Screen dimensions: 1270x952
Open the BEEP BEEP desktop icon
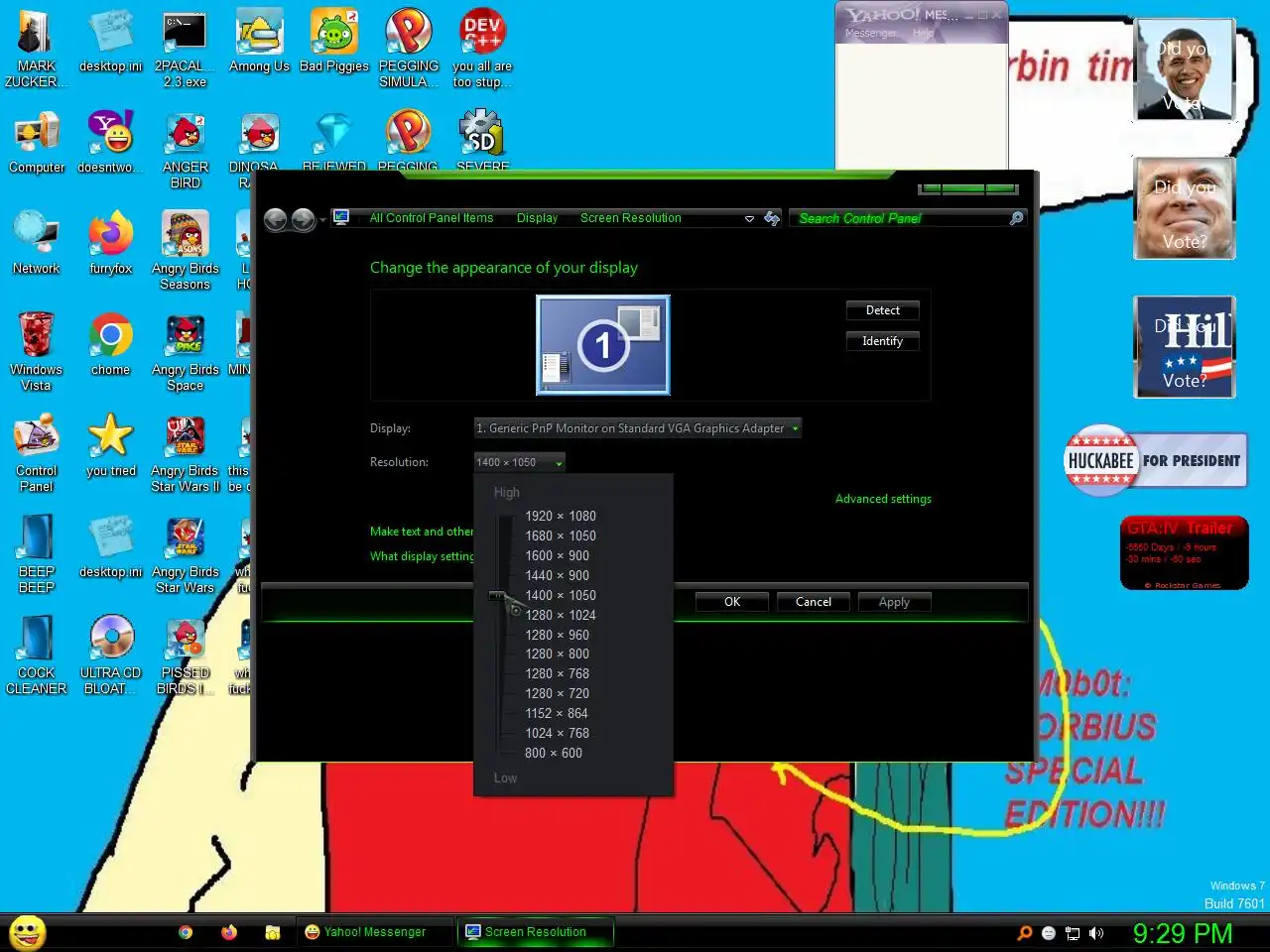[36, 554]
